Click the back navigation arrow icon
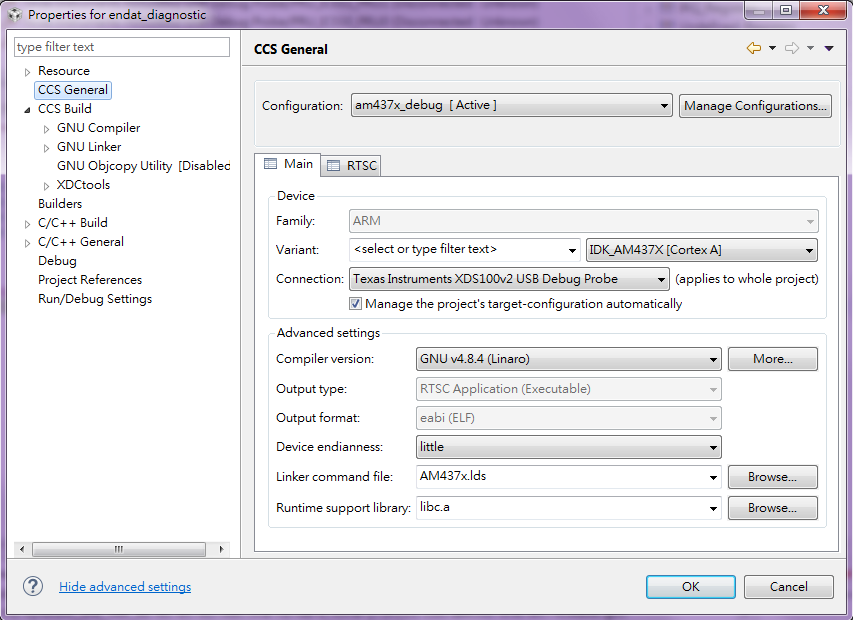Image resolution: width=853 pixels, height=620 pixels. tap(753, 48)
